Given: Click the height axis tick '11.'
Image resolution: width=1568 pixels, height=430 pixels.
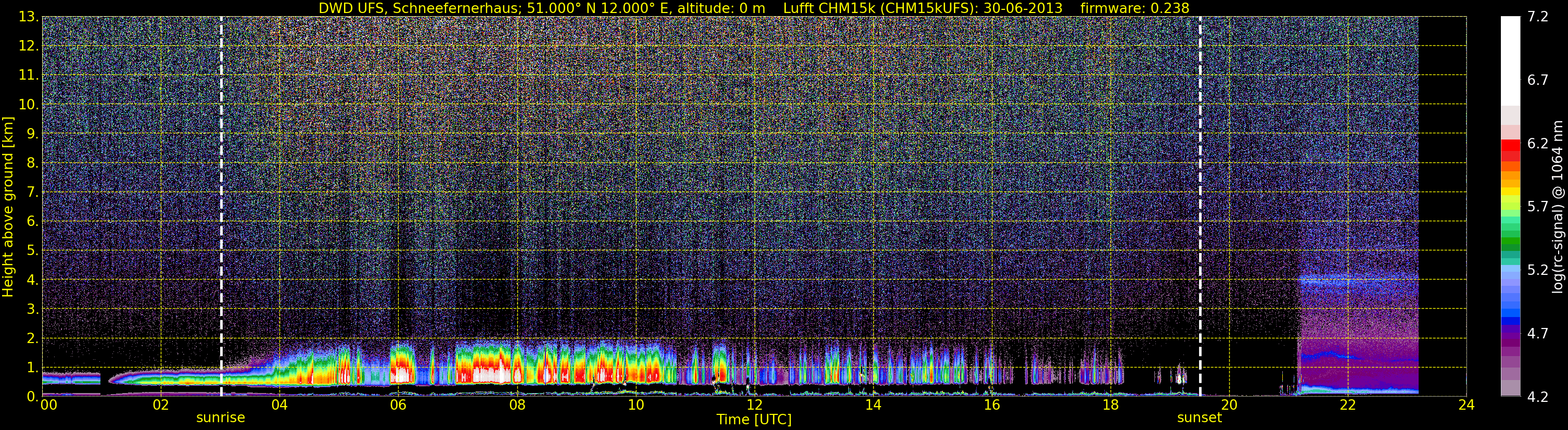Looking at the screenshot, I should click(x=29, y=75).
